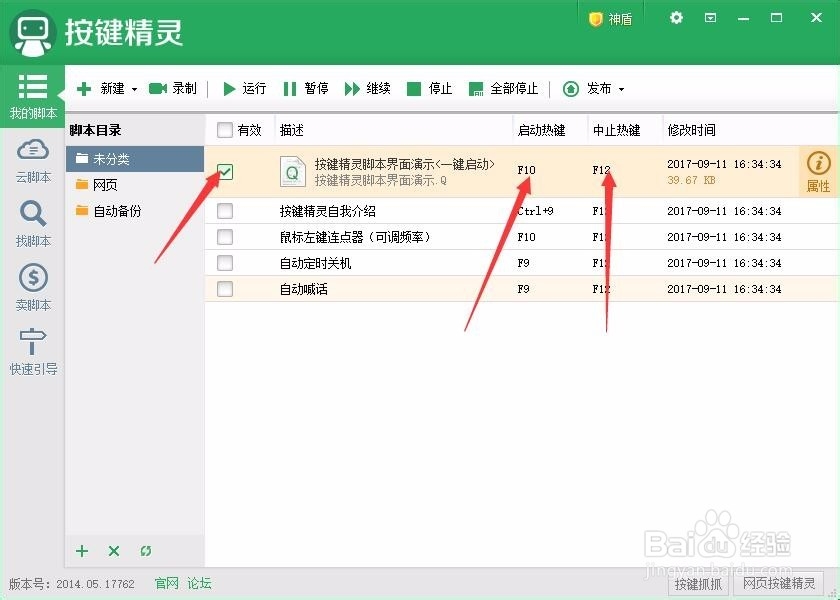Click the 网页按键精灵 button
Viewport: 840px width, 600px height.
(779, 583)
